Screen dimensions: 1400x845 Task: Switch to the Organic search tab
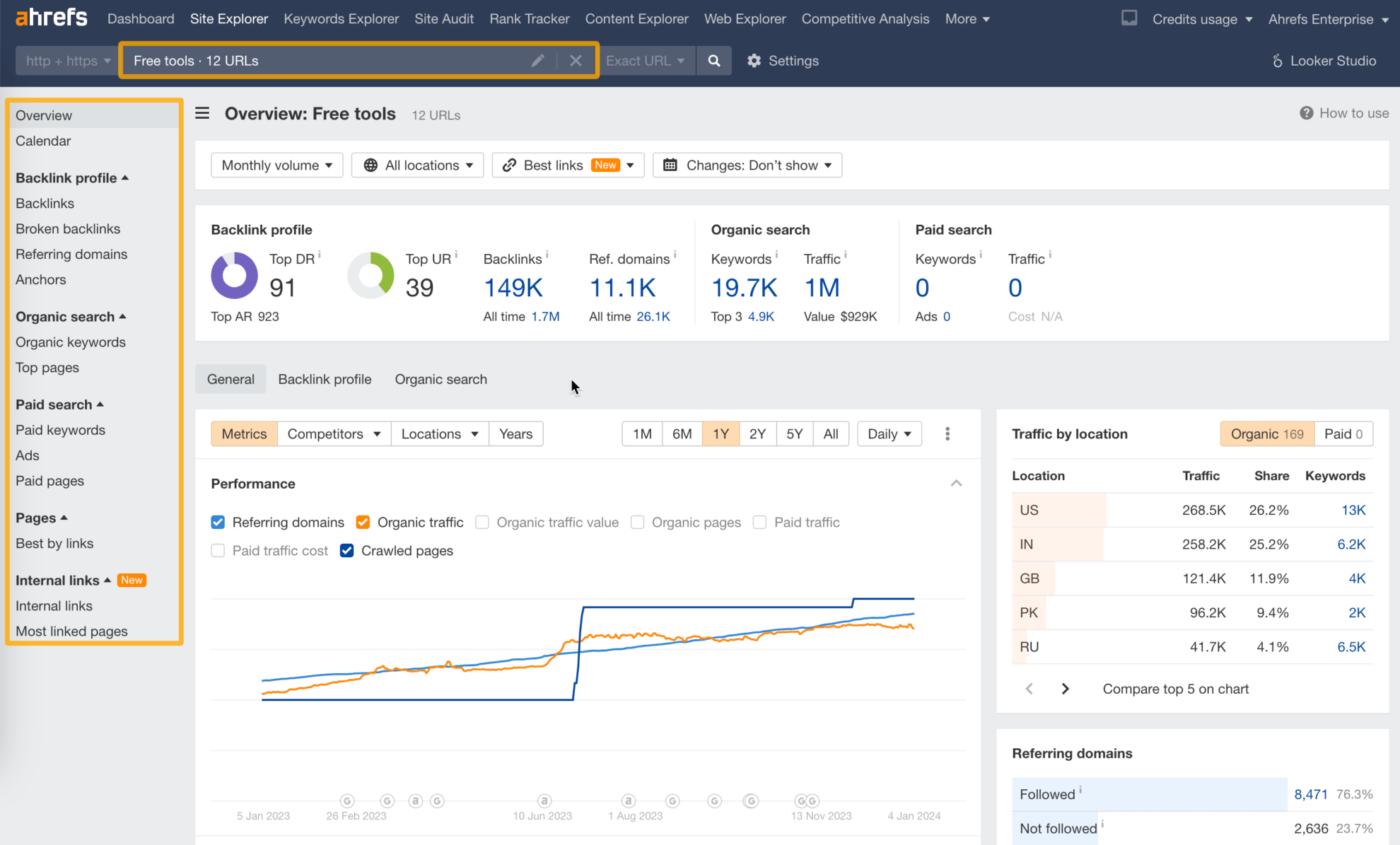click(x=440, y=379)
